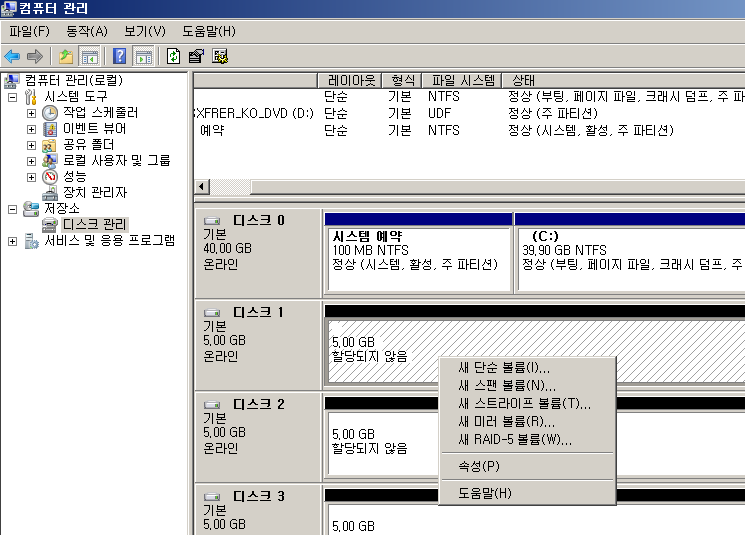This screenshot has height=535, width=745.
Task: Click the 디스크 3 drive icon
Action: tap(212, 497)
